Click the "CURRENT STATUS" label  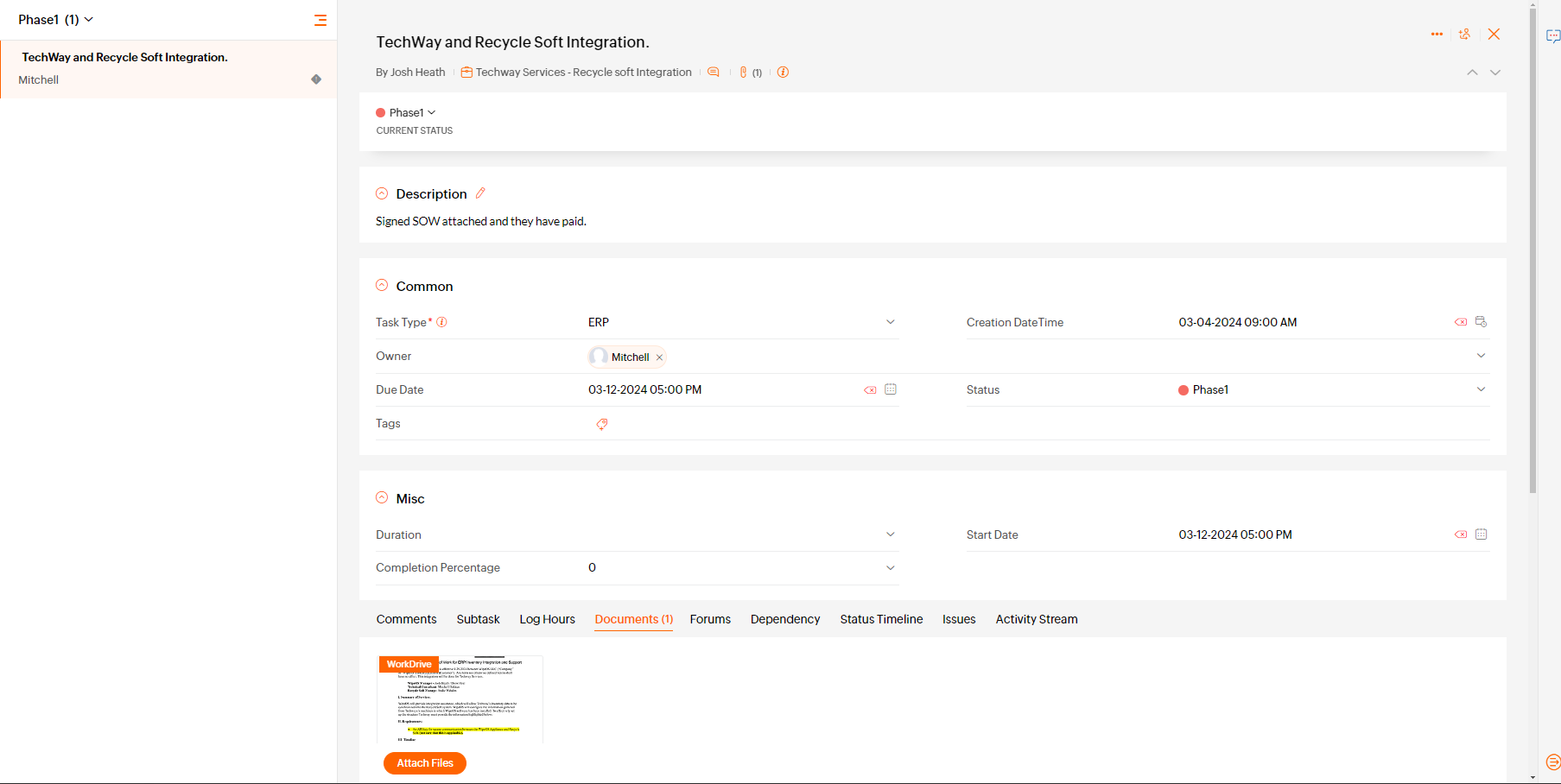pos(414,130)
